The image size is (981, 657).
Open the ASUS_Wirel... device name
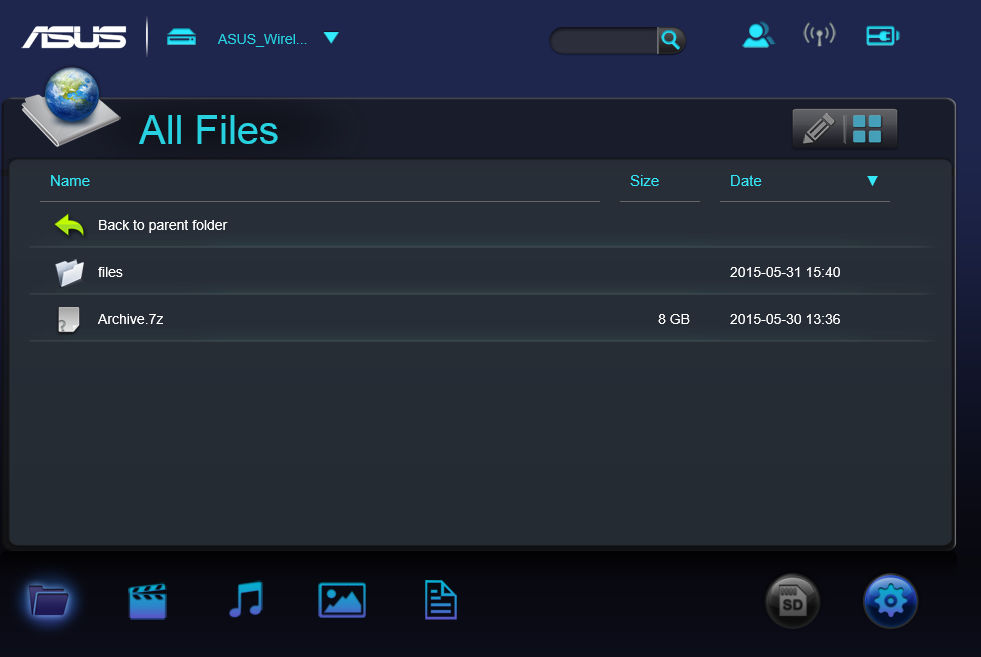coord(262,39)
